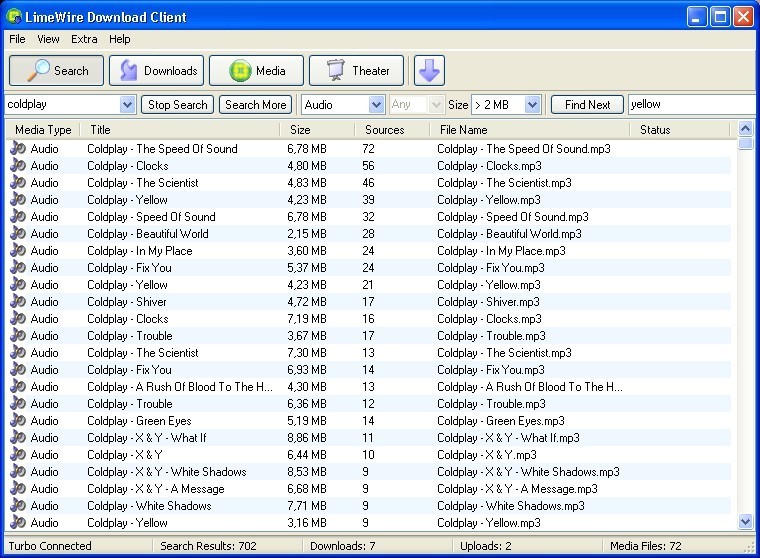Click the find field containing yellow
760x558 pixels.
(x=693, y=104)
